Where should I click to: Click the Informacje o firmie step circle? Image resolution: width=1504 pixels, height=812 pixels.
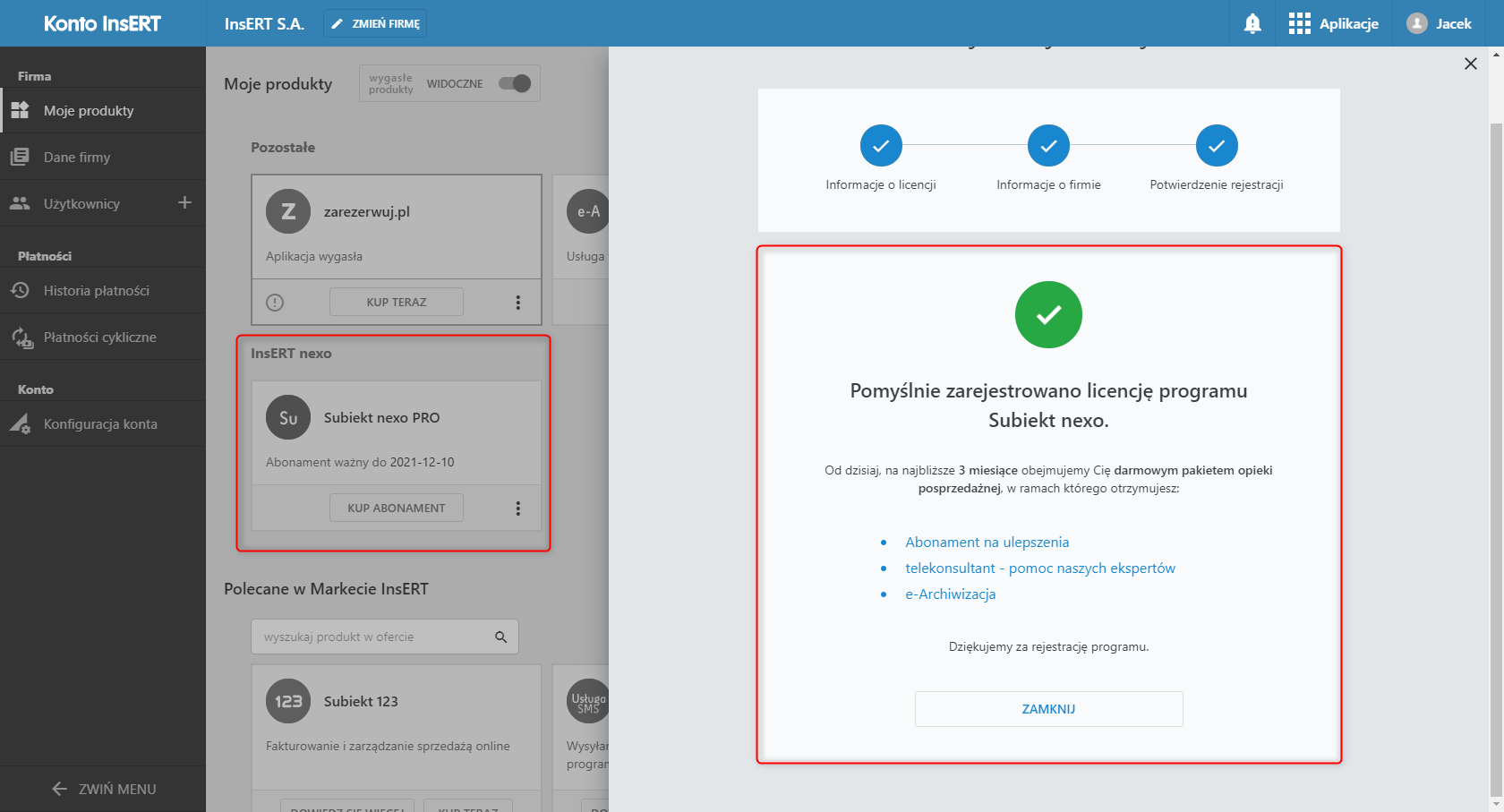1048,145
